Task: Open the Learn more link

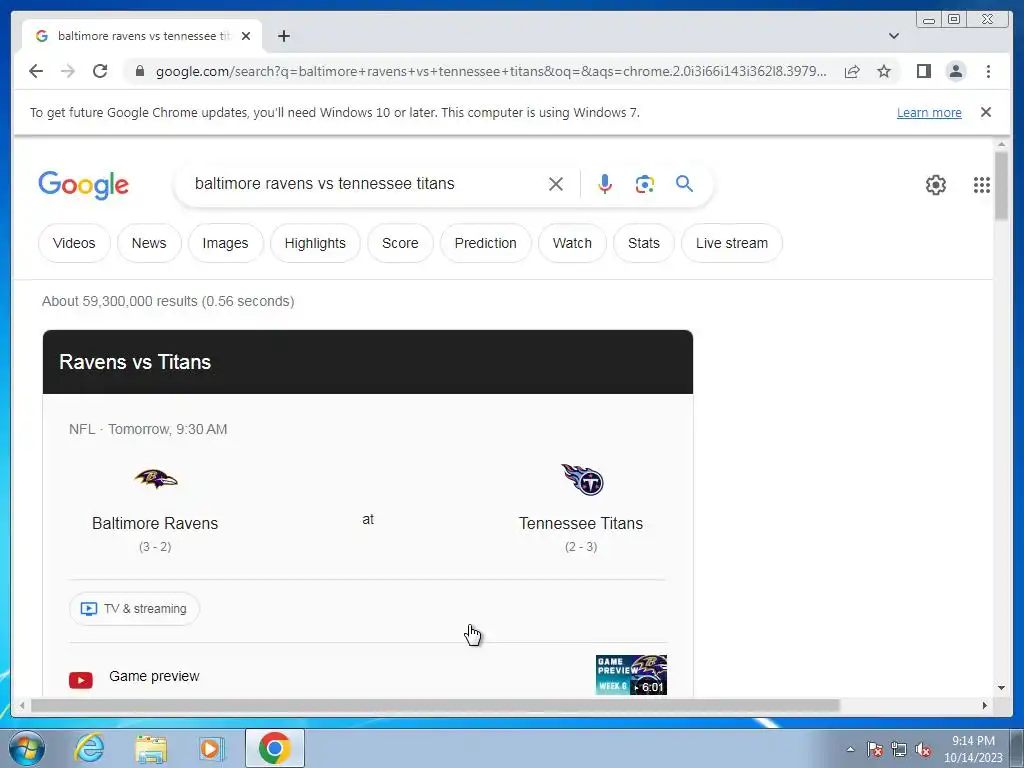Action: coord(929,112)
